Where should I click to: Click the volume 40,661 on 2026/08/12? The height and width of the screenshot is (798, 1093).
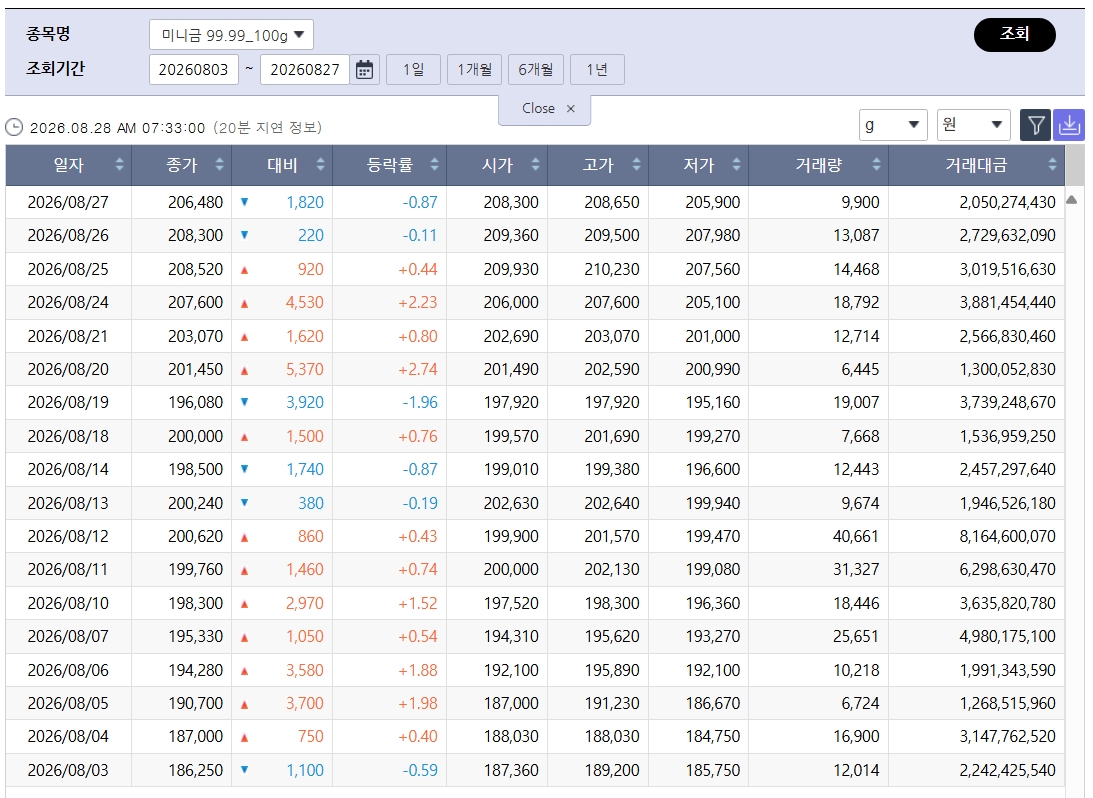coord(856,536)
